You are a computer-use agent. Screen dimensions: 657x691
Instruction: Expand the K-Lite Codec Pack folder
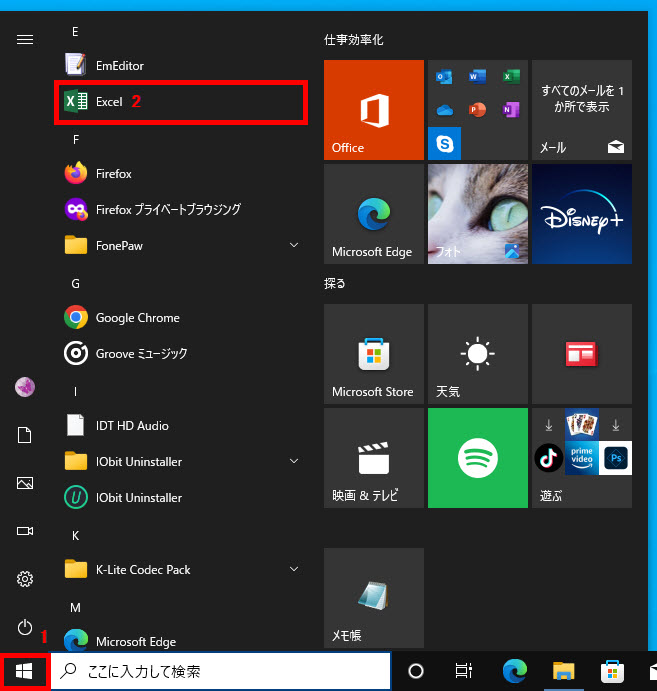[294, 570]
